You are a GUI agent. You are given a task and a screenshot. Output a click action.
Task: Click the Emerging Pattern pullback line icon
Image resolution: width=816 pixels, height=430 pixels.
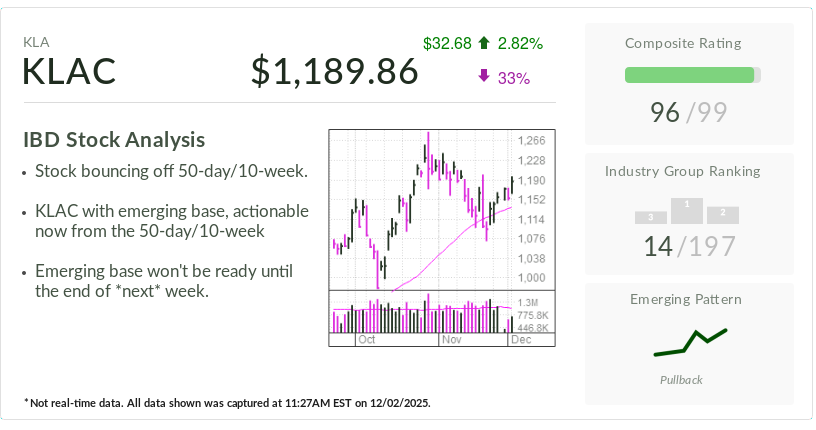[690, 342]
